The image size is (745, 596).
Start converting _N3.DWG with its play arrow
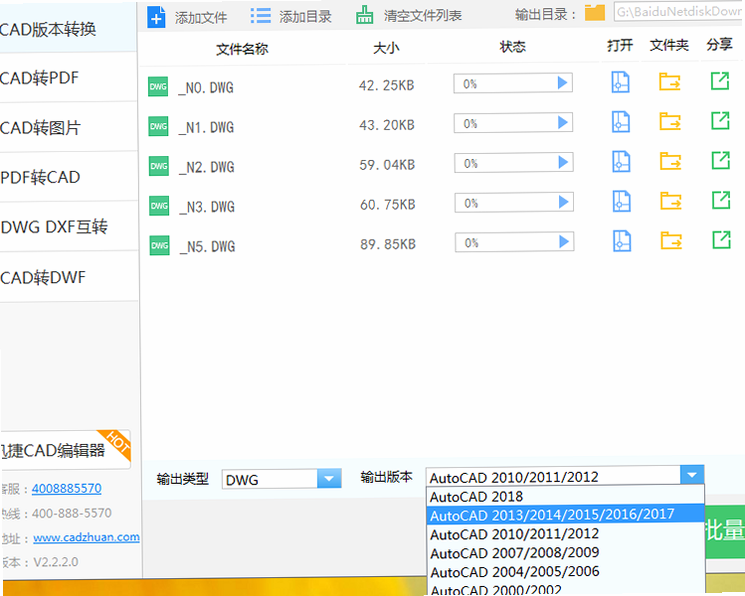coord(564,202)
